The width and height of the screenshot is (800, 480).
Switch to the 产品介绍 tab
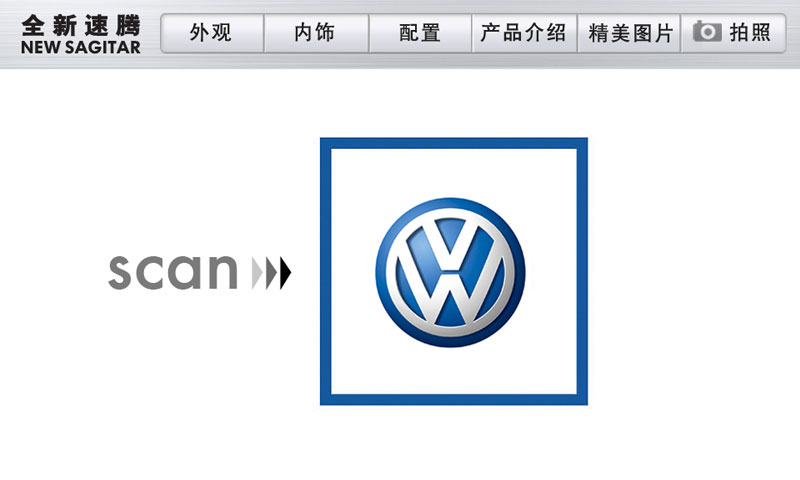coord(524,33)
